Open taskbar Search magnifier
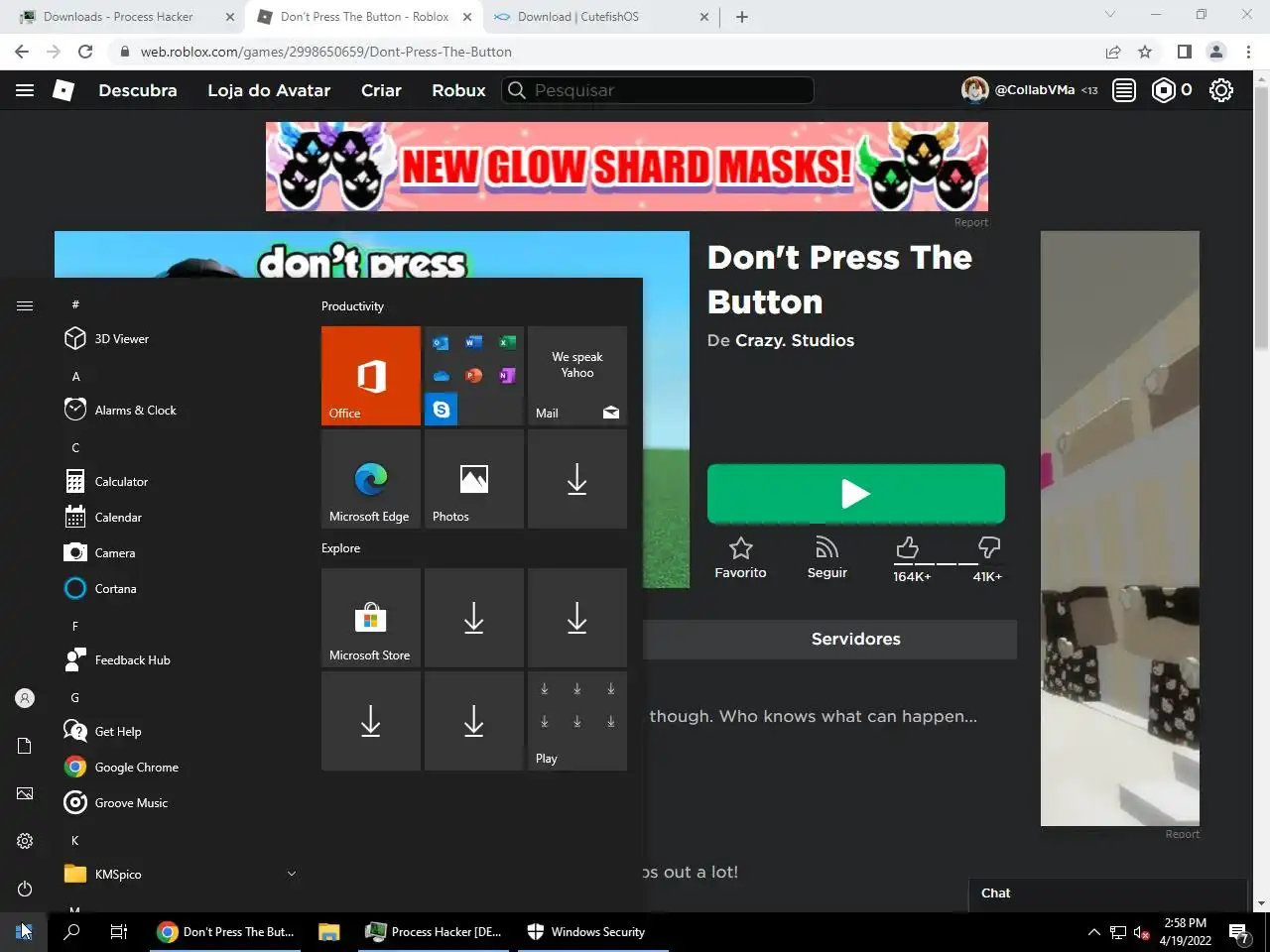 (71, 932)
